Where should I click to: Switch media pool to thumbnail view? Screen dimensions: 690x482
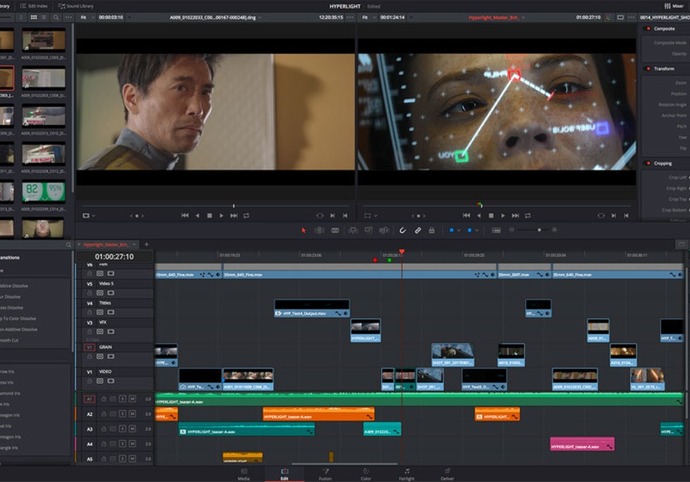point(34,17)
